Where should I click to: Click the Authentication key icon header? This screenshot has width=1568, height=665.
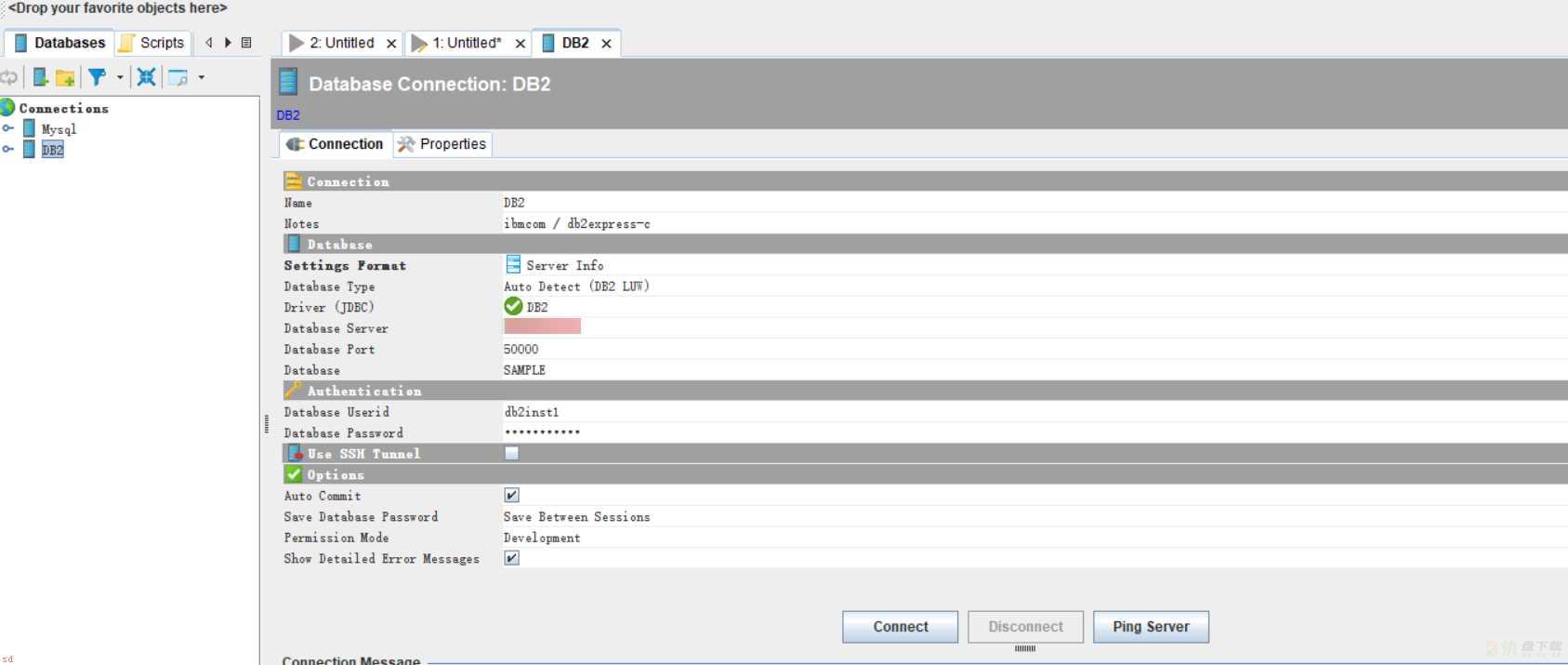[x=294, y=390]
